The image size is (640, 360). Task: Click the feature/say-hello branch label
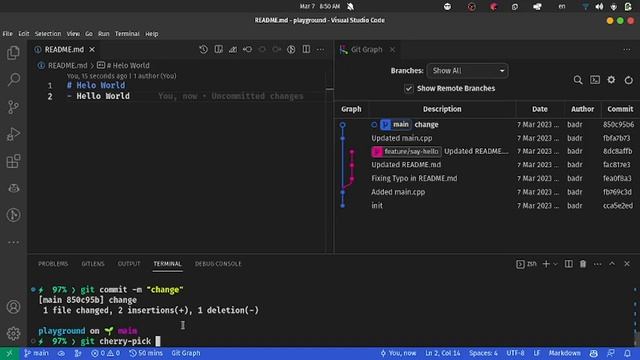pos(406,151)
